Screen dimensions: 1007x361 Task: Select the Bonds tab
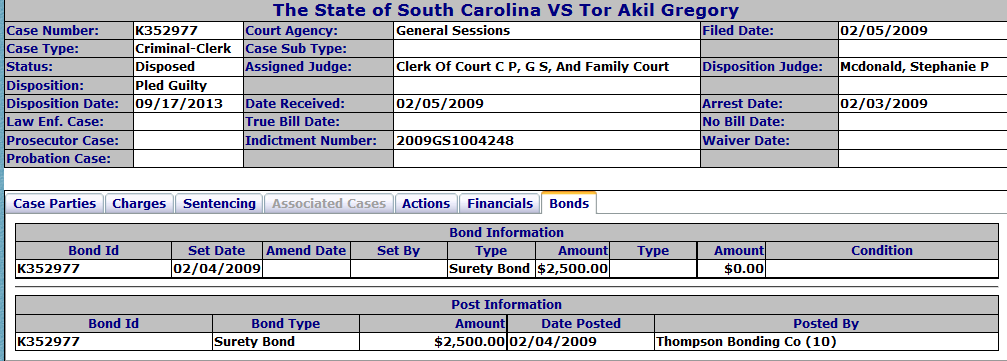569,204
